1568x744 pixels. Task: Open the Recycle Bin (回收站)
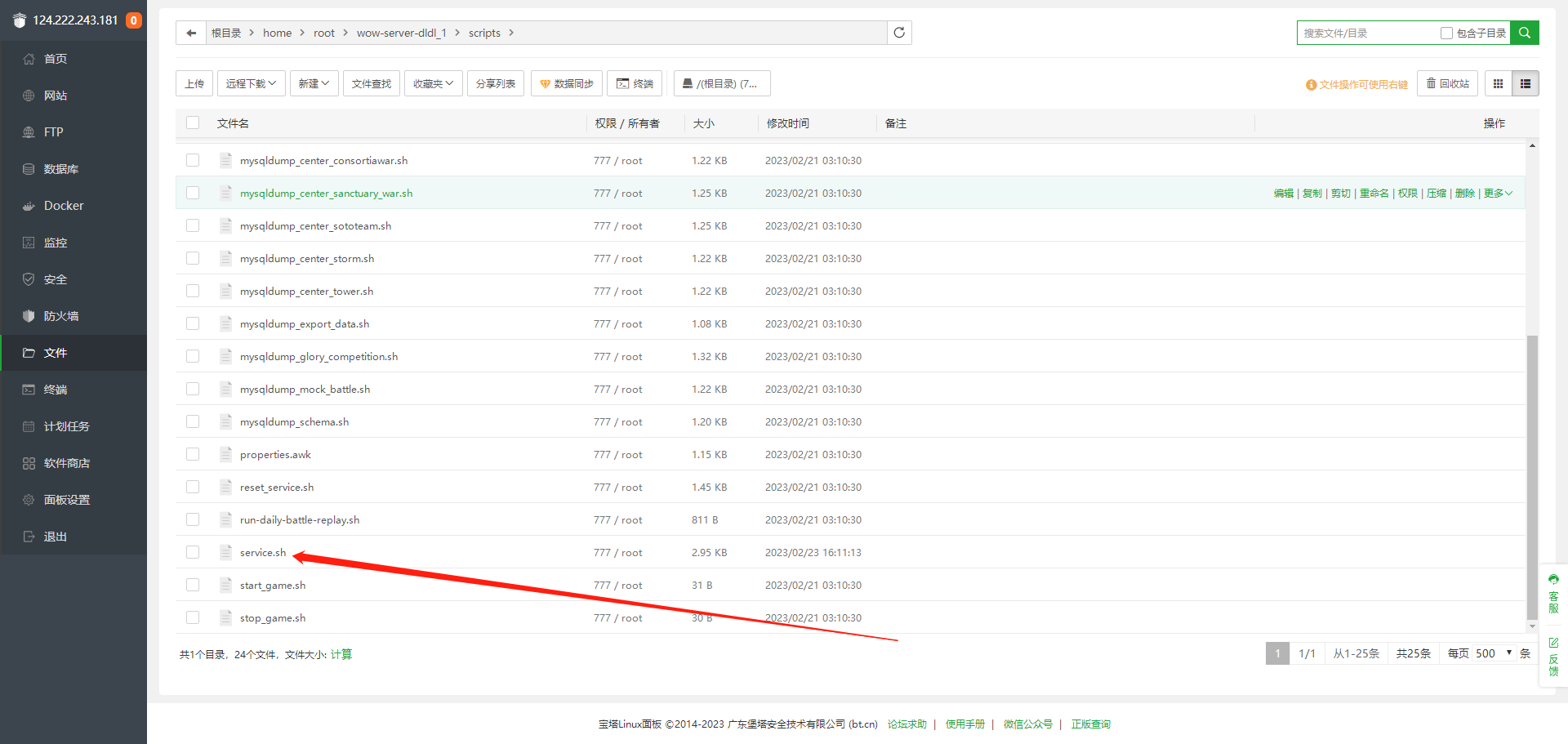click(1447, 83)
